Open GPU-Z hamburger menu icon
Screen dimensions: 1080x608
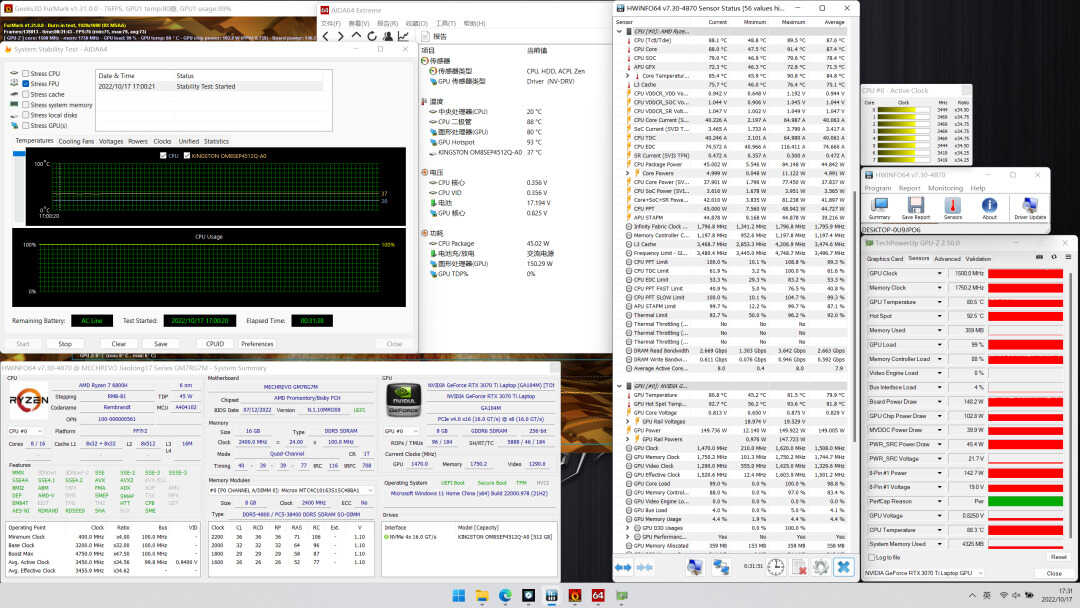click(x=1068, y=258)
